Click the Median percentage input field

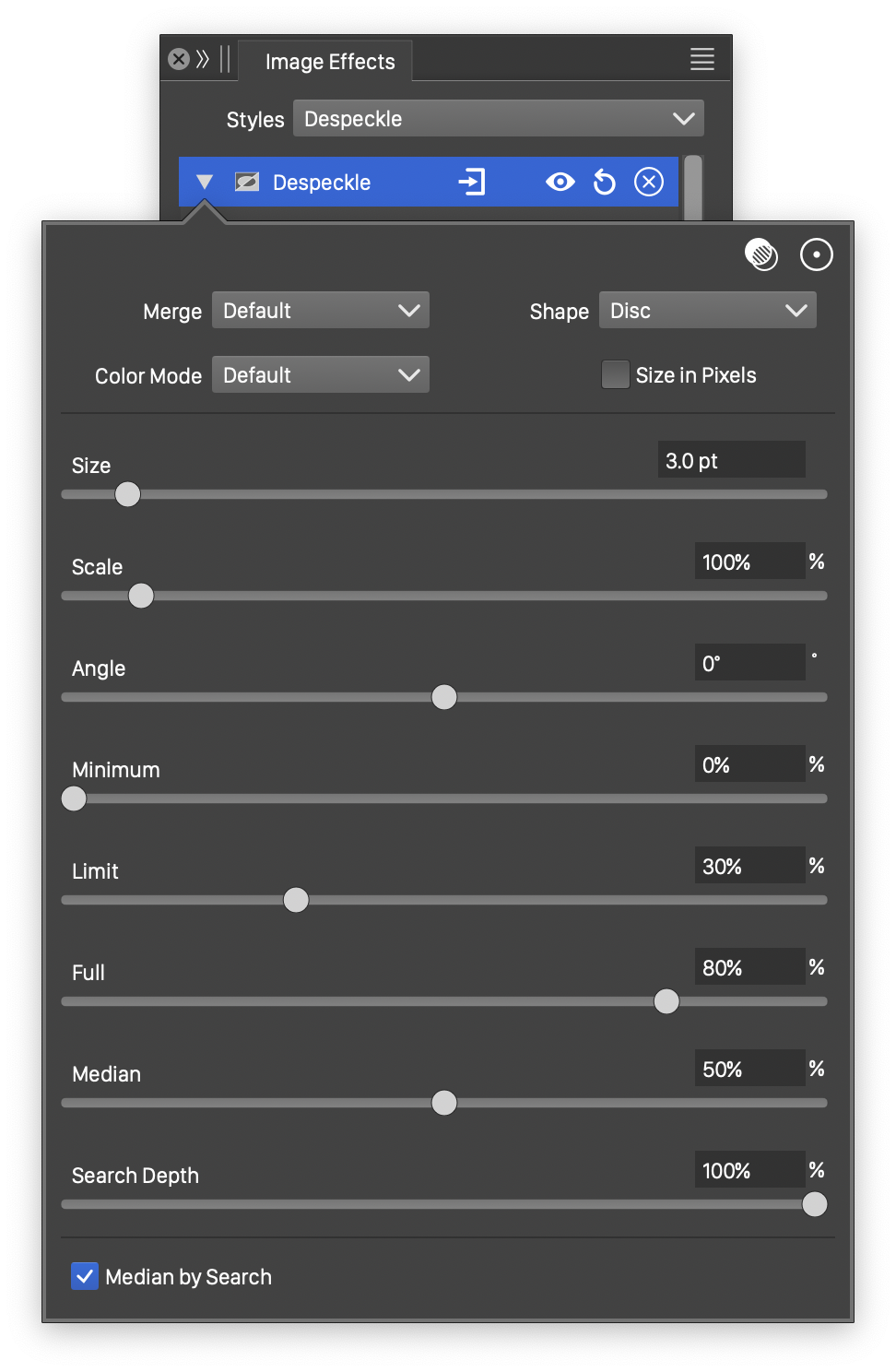pos(749,1069)
